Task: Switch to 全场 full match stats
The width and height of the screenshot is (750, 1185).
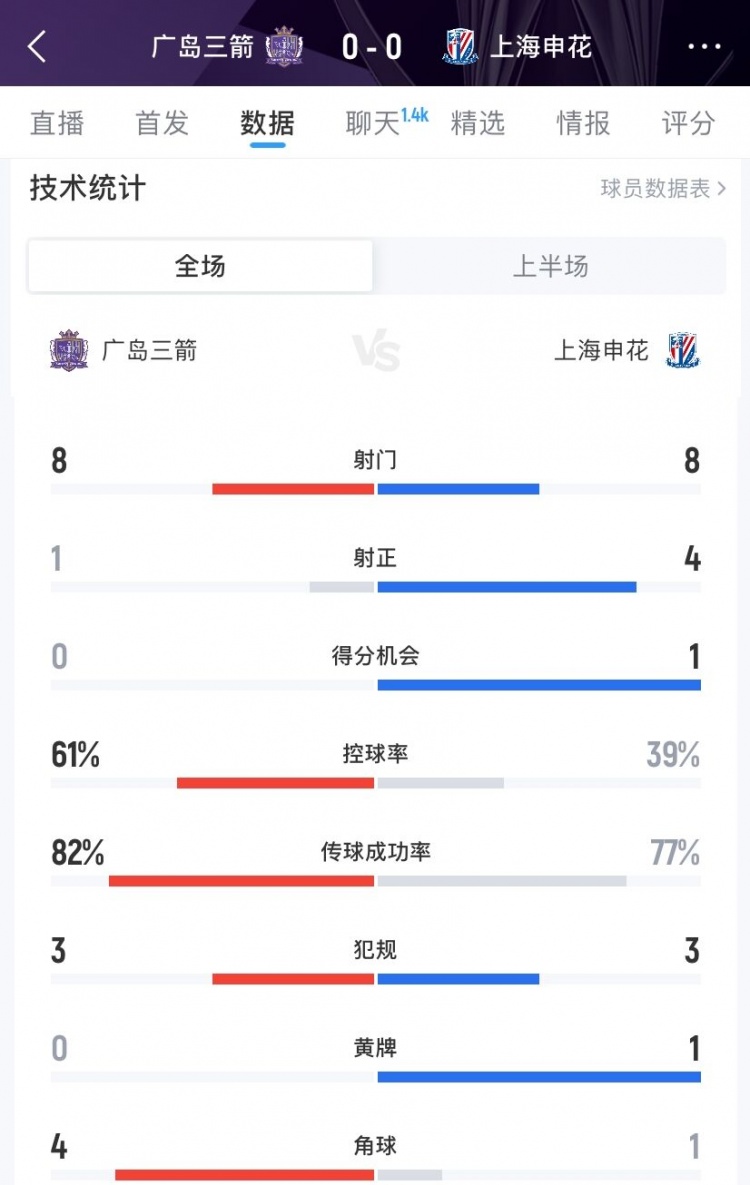Action: pyautogui.click(x=200, y=266)
